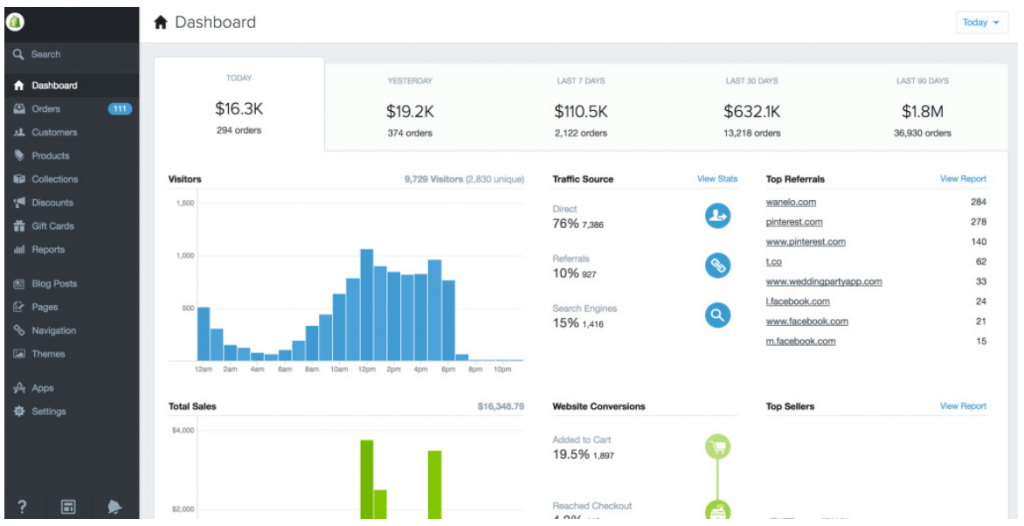Click the Shopify logo icon
Viewport: 1024px width, 526px height.
pos(19,21)
